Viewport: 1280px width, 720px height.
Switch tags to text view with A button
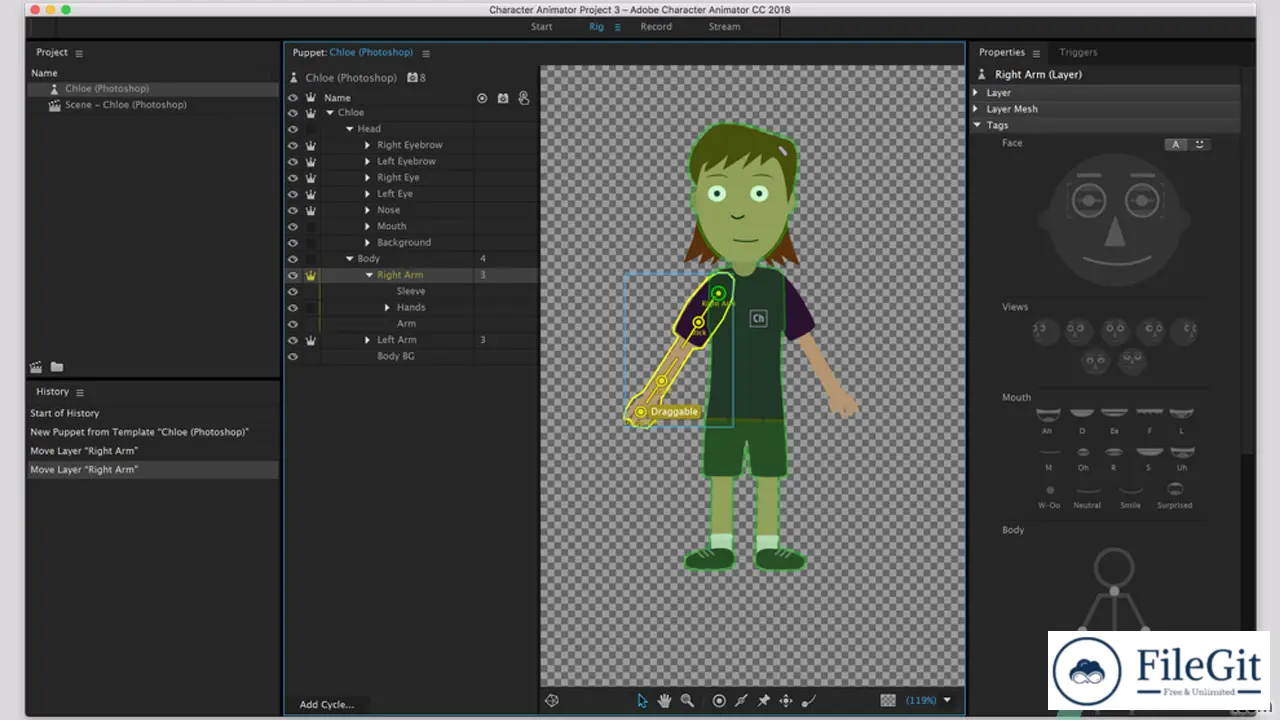click(1176, 144)
